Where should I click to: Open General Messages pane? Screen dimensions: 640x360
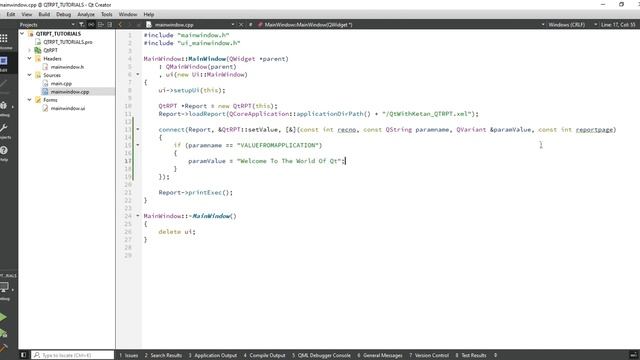point(380,356)
